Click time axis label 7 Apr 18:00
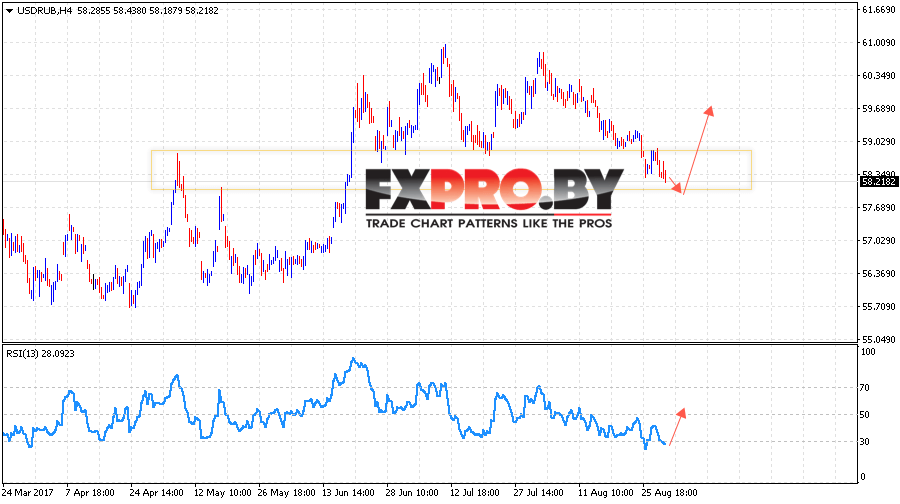 pos(90,493)
